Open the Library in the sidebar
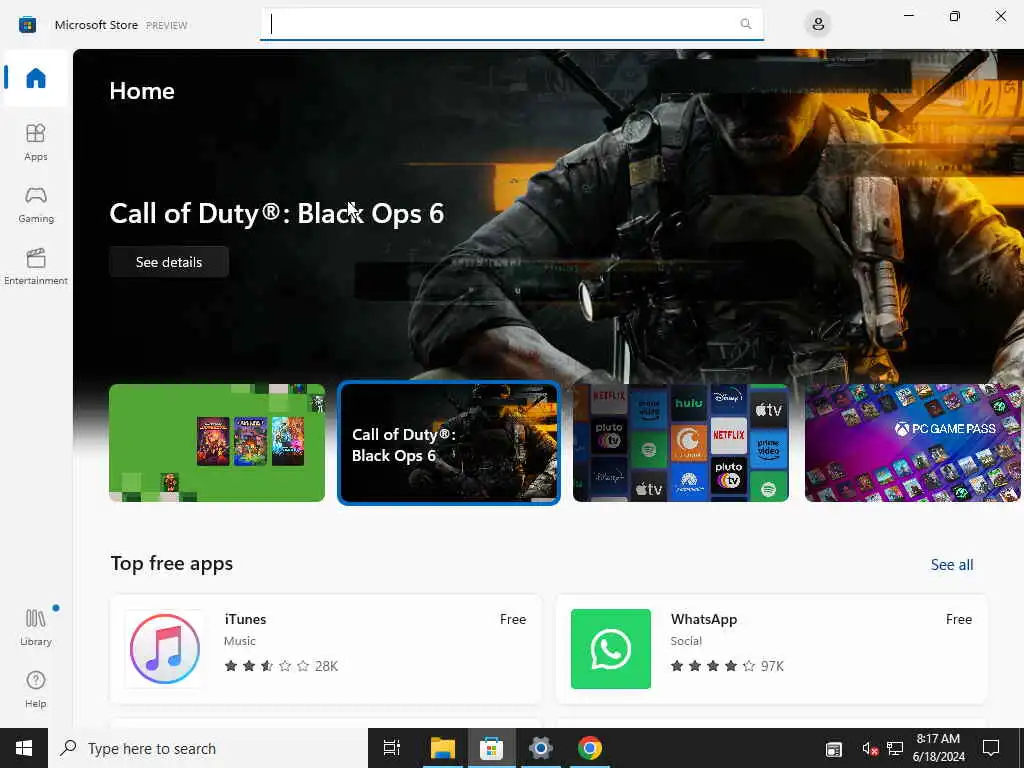 [x=36, y=628]
